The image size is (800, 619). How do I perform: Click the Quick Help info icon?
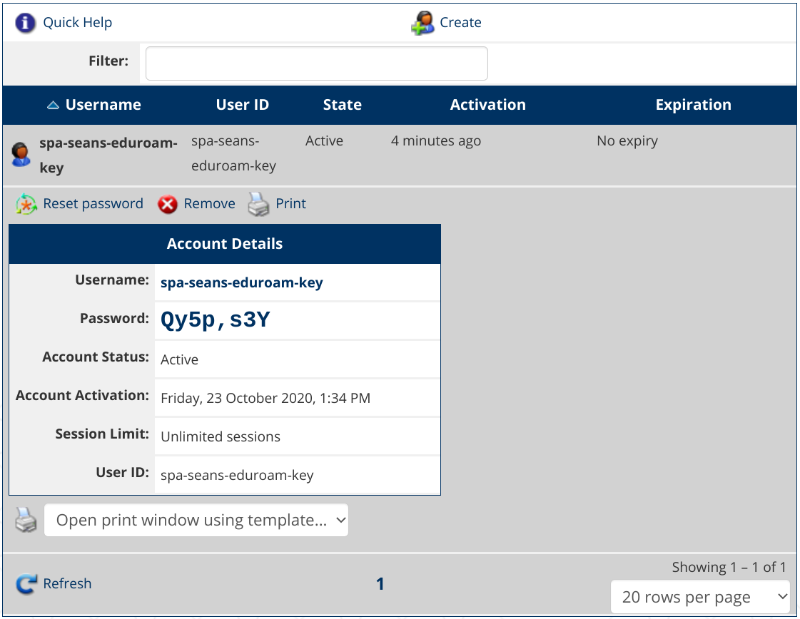pos(25,22)
